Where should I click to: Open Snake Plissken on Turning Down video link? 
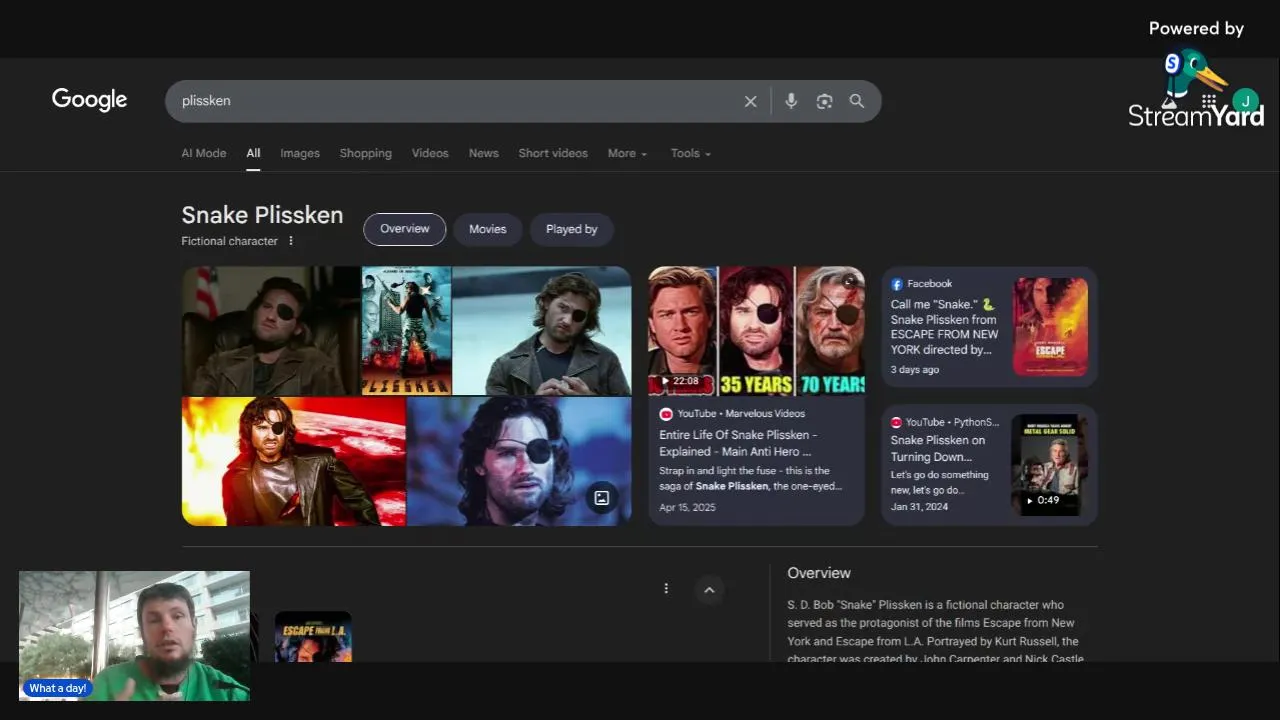(938, 448)
